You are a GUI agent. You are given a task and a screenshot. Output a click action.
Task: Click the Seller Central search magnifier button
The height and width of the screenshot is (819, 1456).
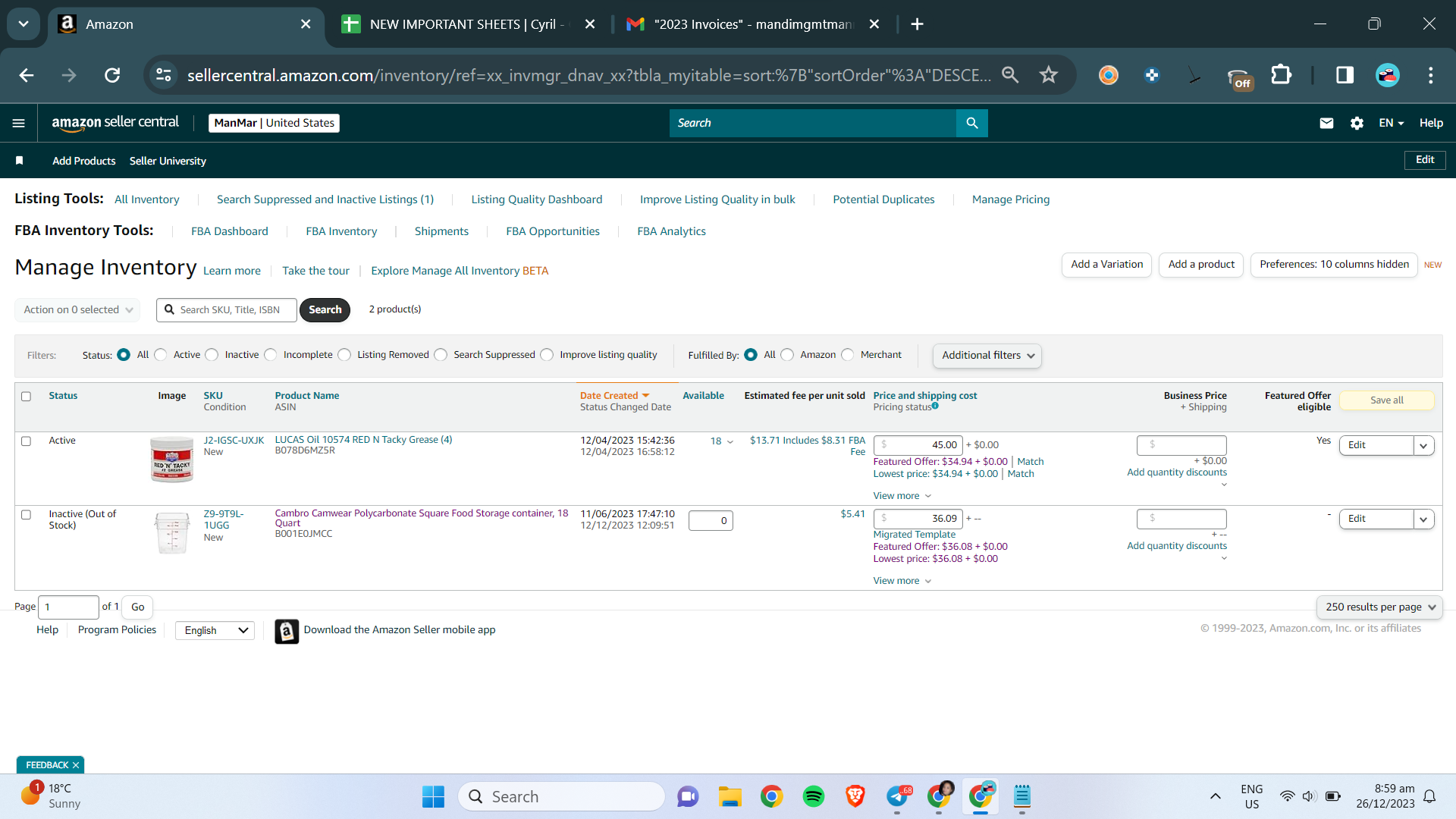(972, 123)
